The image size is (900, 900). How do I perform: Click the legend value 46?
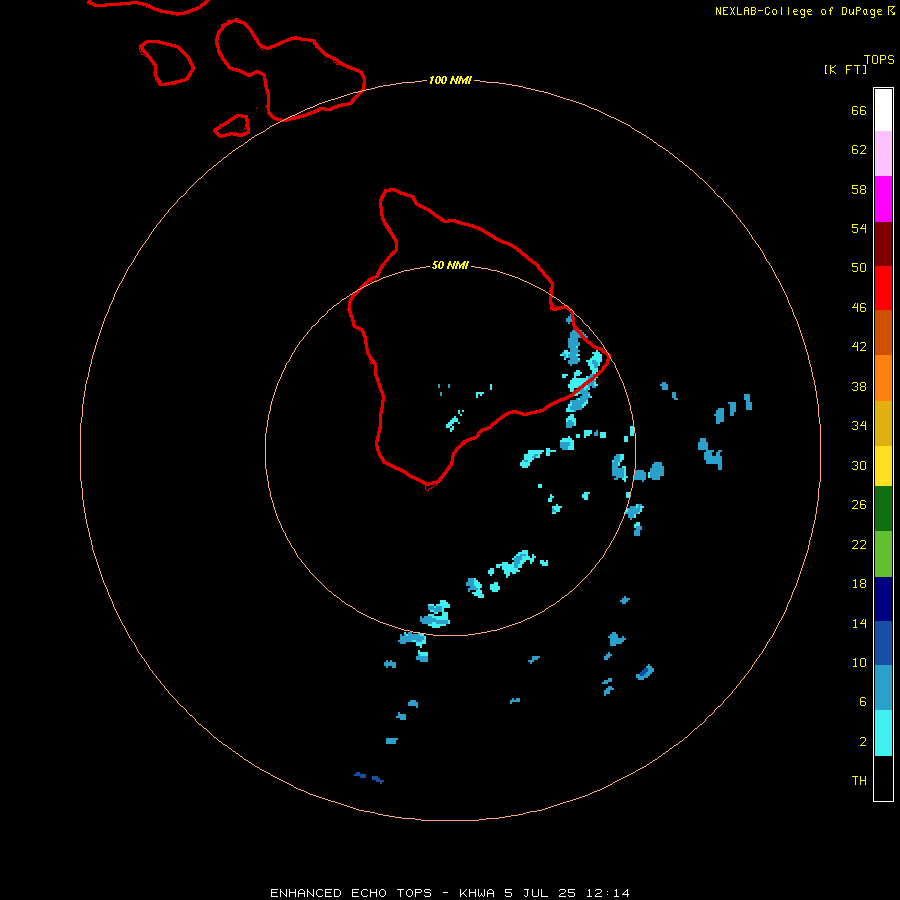tap(859, 308)
